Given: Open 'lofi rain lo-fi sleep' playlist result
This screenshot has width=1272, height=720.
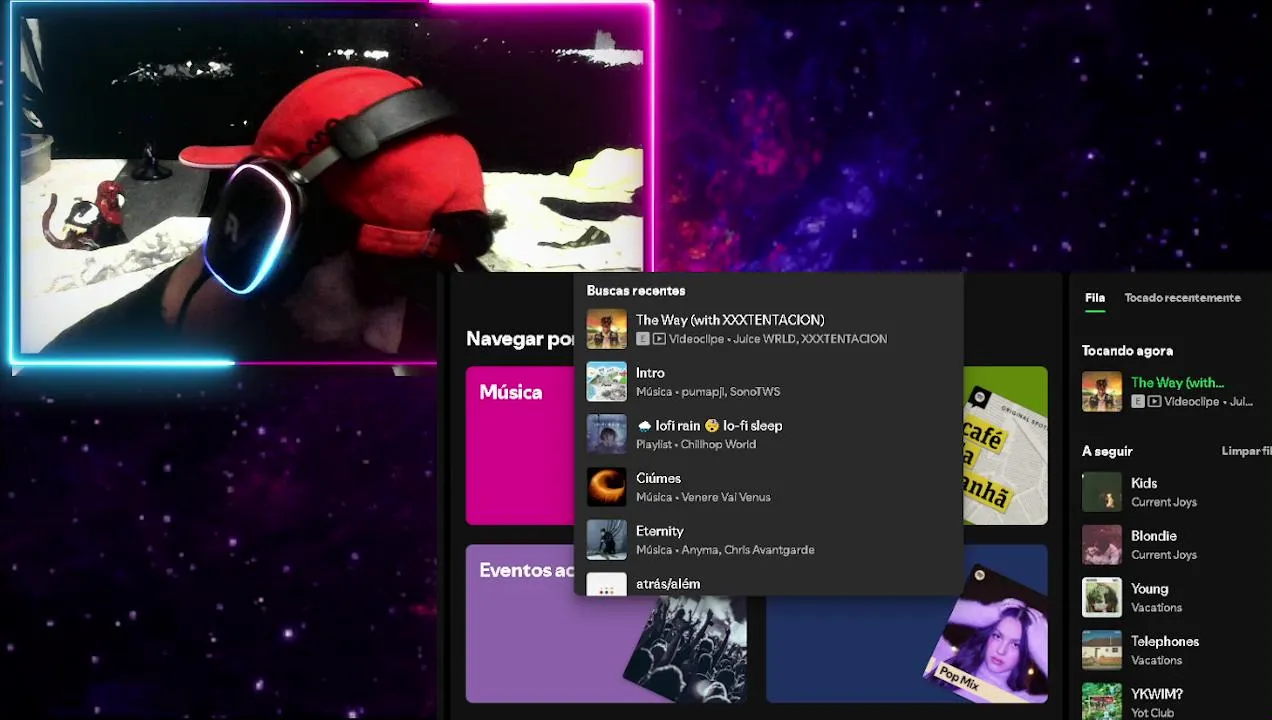Looking at the screenshot, I should pyautogui.click(x=768, y=435).
